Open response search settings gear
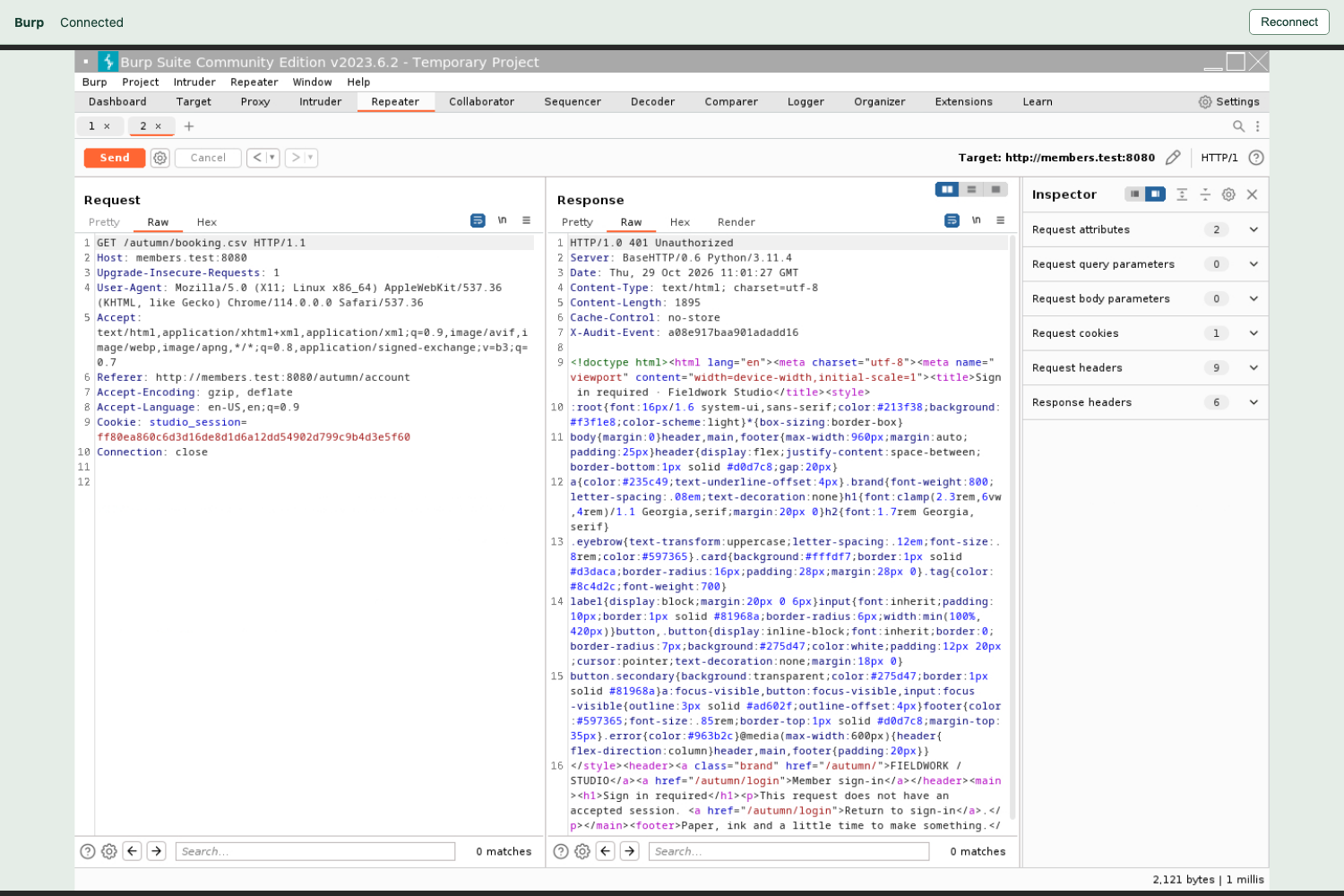This screenshot has width=1344, height=896. coord(582,851)
